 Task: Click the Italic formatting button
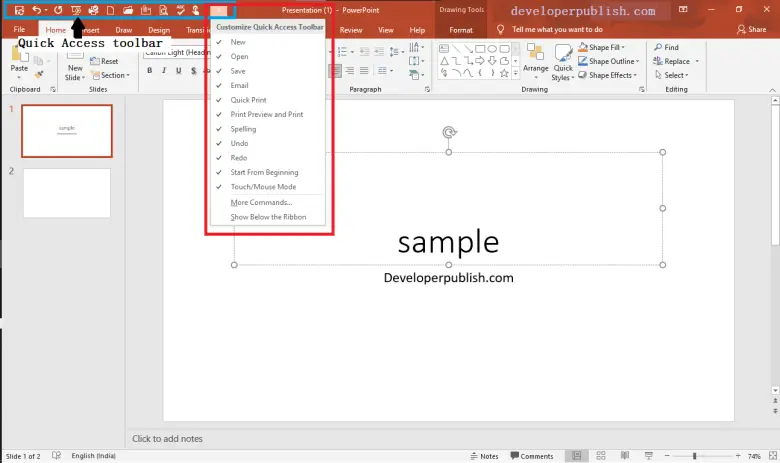[x=164, y=71]
